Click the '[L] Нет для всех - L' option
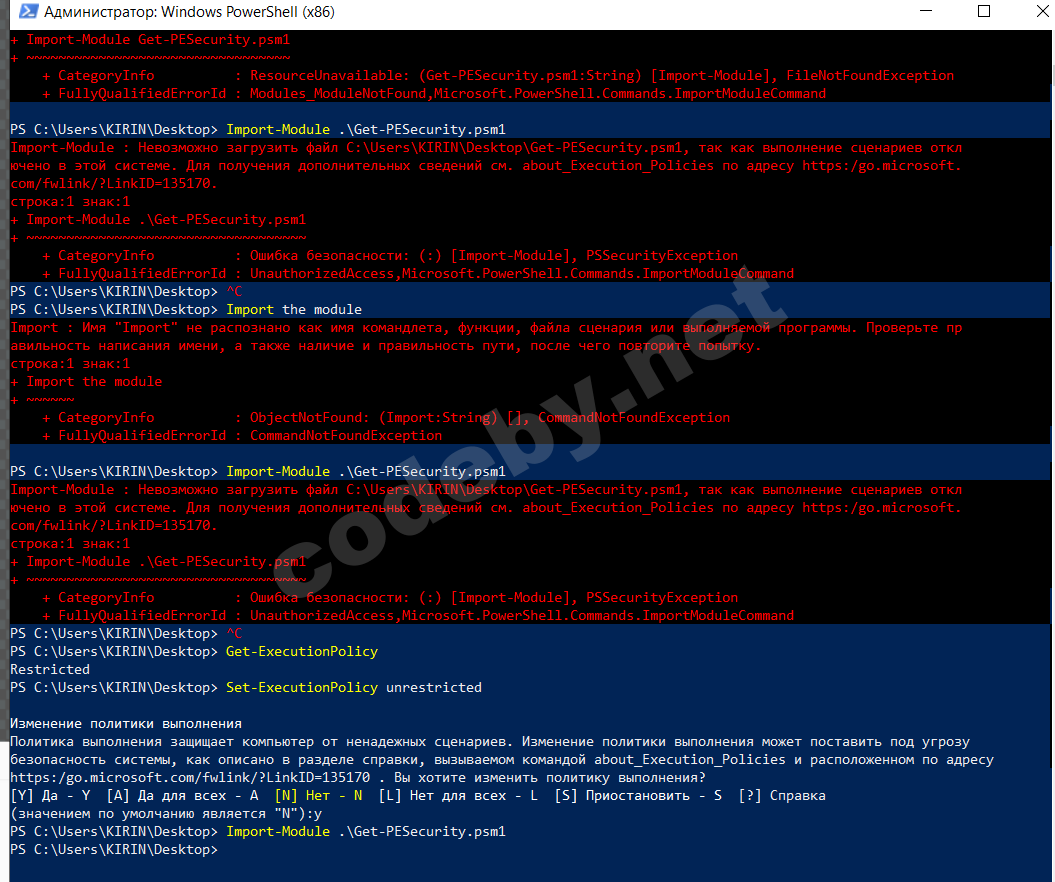Screen dimensions: 1055x882 [458, 796]
